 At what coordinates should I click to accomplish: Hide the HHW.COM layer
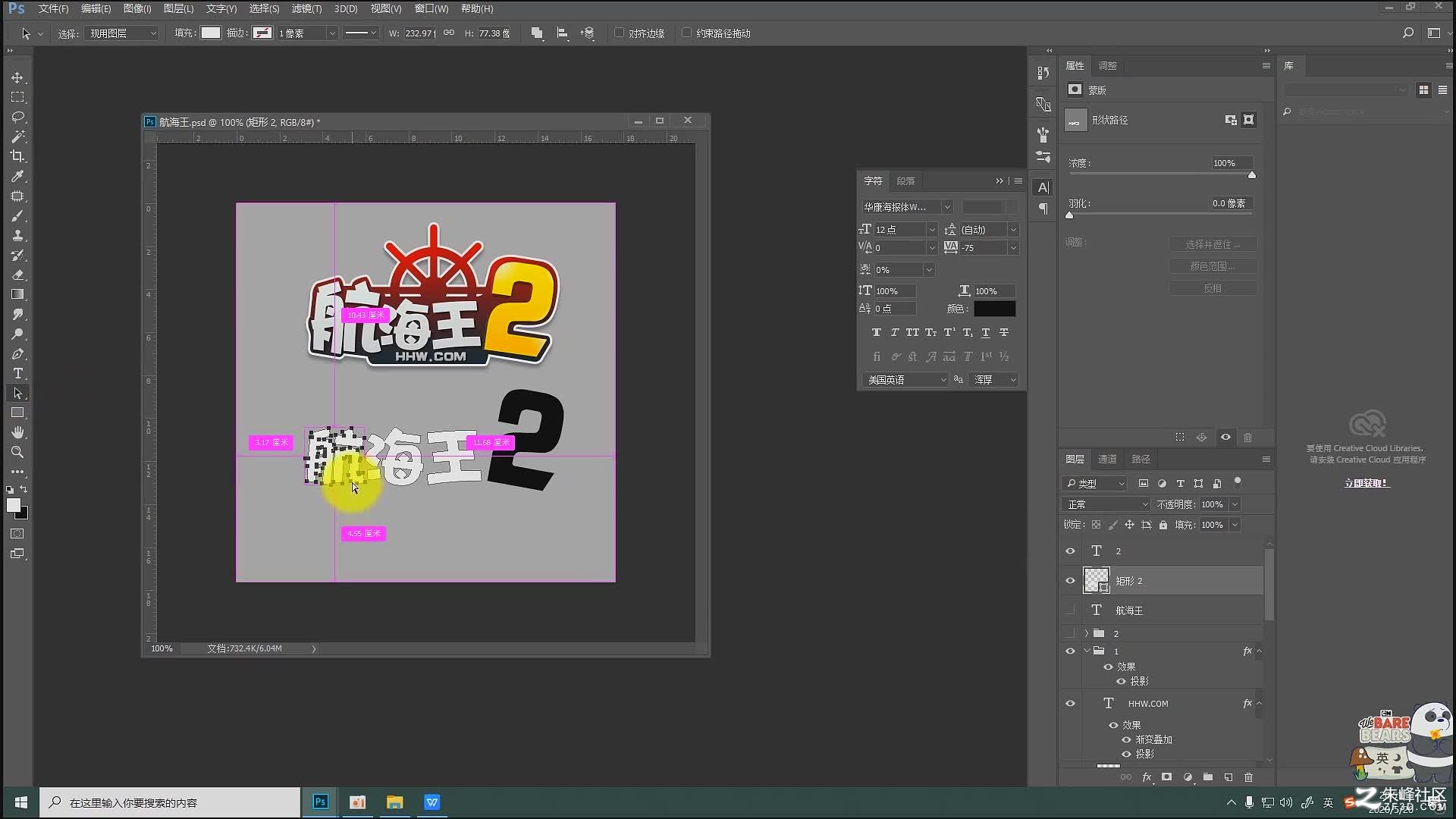pos(1071,704)
